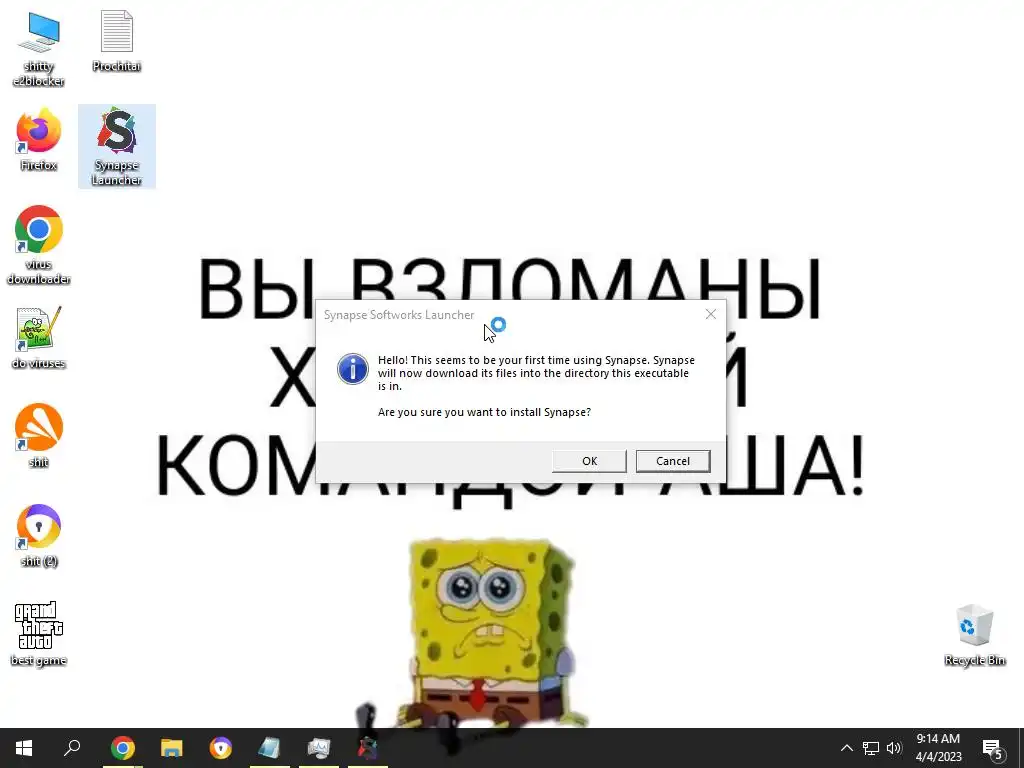
Task: Switch to the notepad taskbar app
Action: tap(269, 748)
